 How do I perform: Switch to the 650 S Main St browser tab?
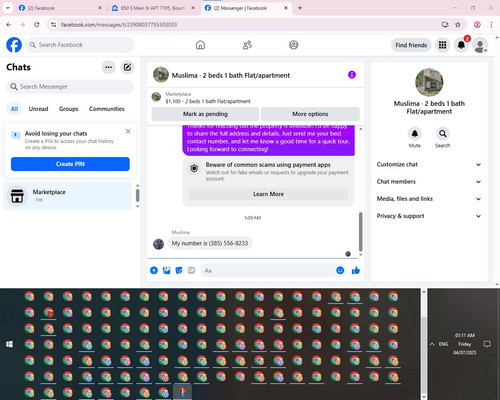pyautogui.click(x=153, y=8)
